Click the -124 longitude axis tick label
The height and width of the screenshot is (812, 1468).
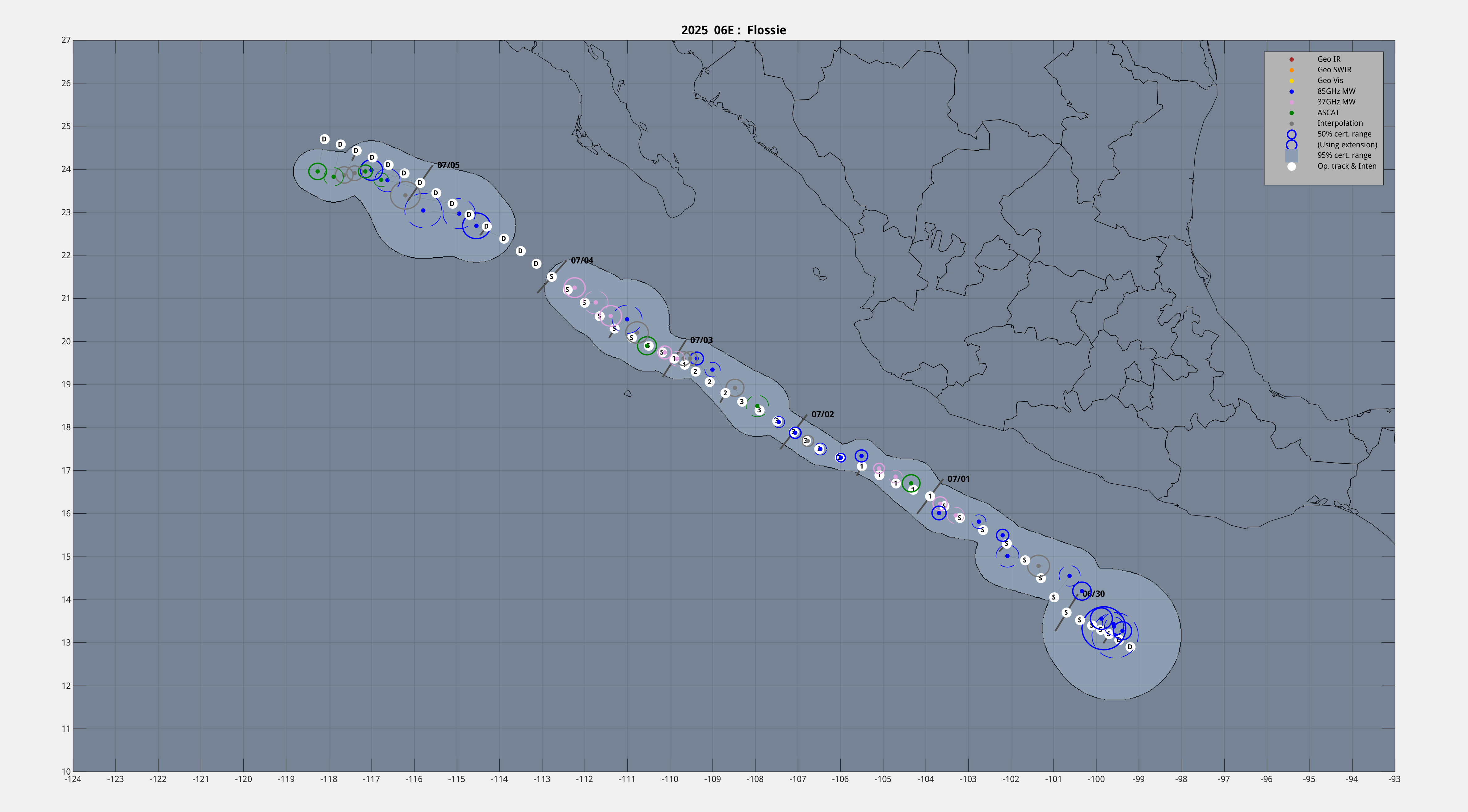[x=73, y=780]
